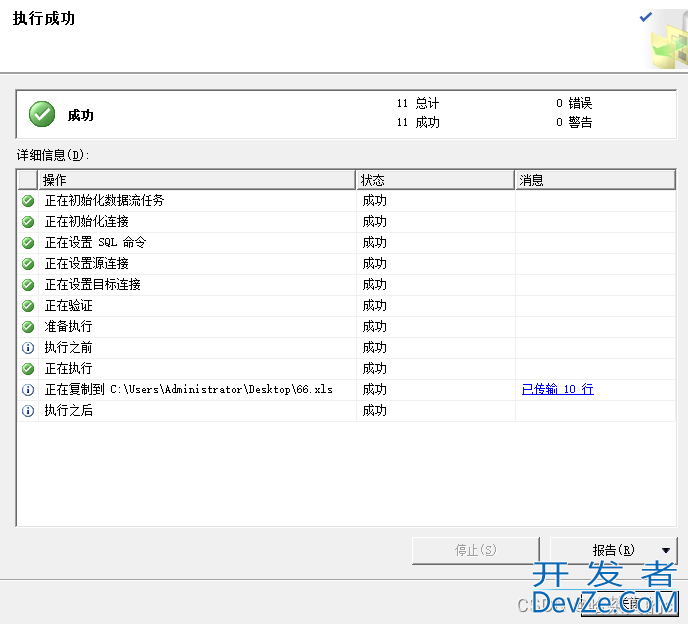Click info icon for 执行之后 row
This screenshot has width=688, height=624.
[x=28, y=411]
